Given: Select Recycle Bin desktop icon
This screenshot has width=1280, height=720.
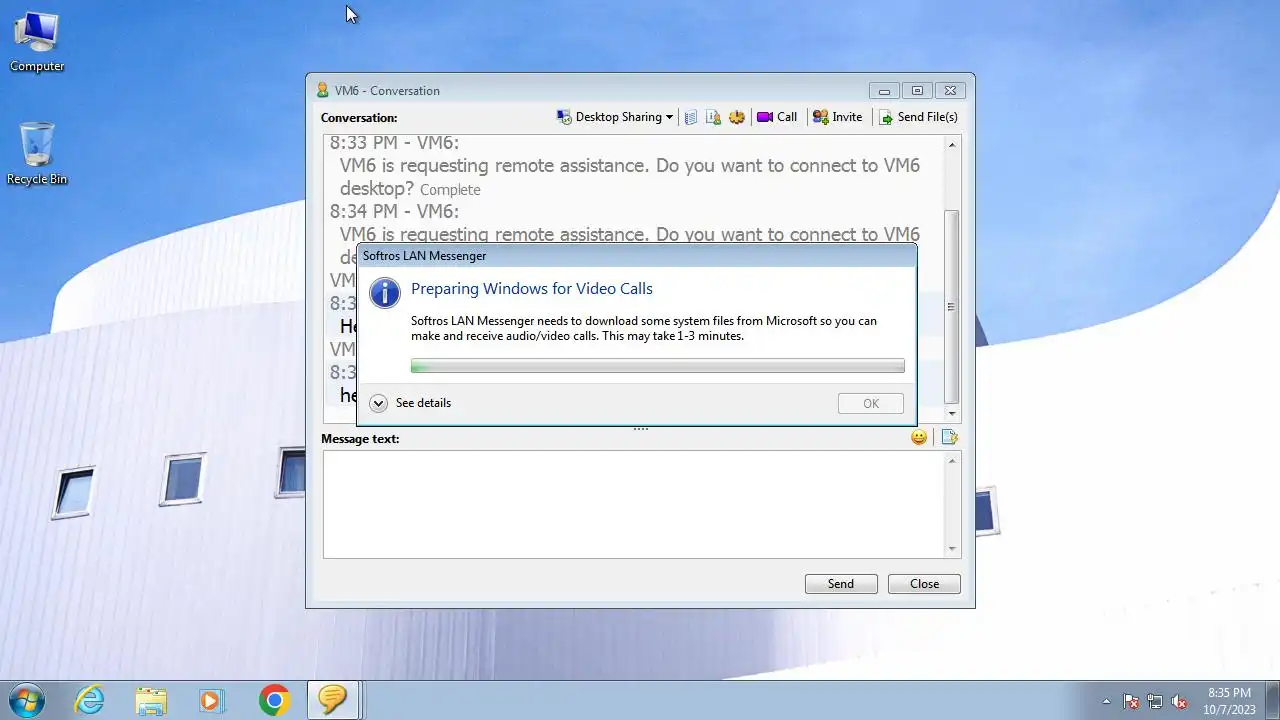Looking at the screenshot, I should 37,154.
